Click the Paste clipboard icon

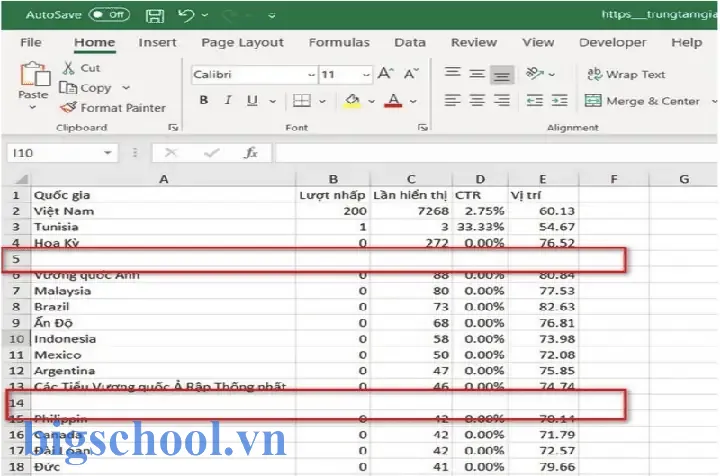pyautogui.click(x=34, y=74)
